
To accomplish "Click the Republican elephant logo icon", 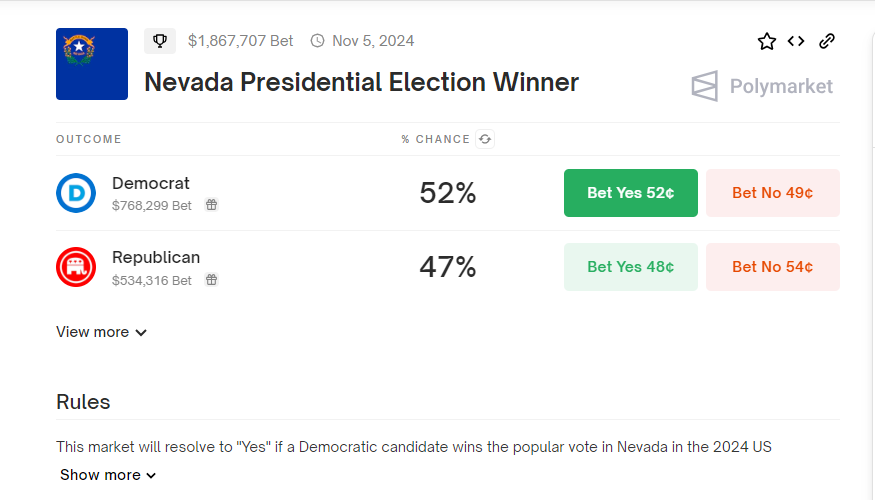I will pos(76,267).
